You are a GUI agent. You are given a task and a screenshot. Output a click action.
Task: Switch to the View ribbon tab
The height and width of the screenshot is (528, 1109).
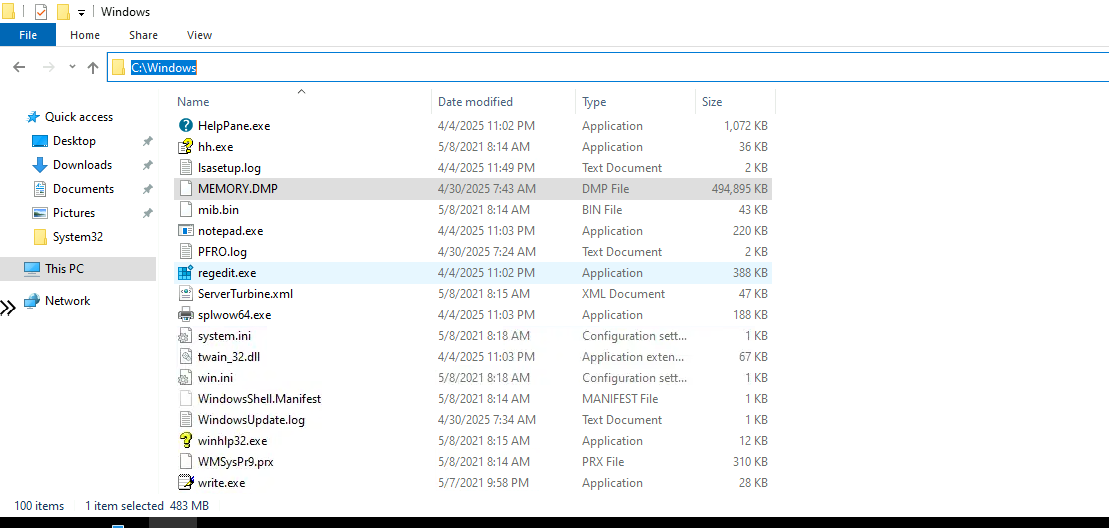(199, 35)
